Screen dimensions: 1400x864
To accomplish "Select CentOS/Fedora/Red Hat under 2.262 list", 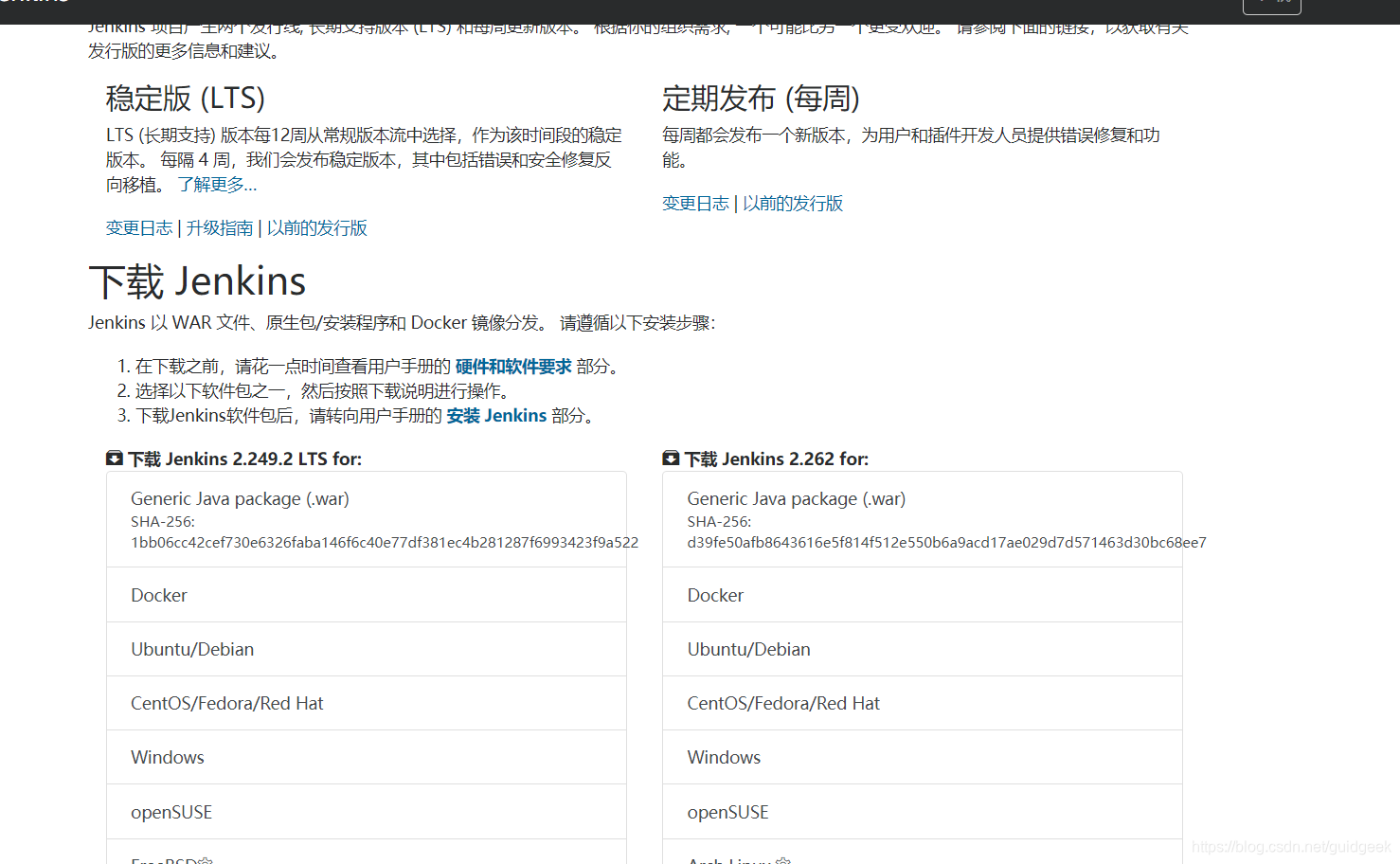I will point(923,703).
